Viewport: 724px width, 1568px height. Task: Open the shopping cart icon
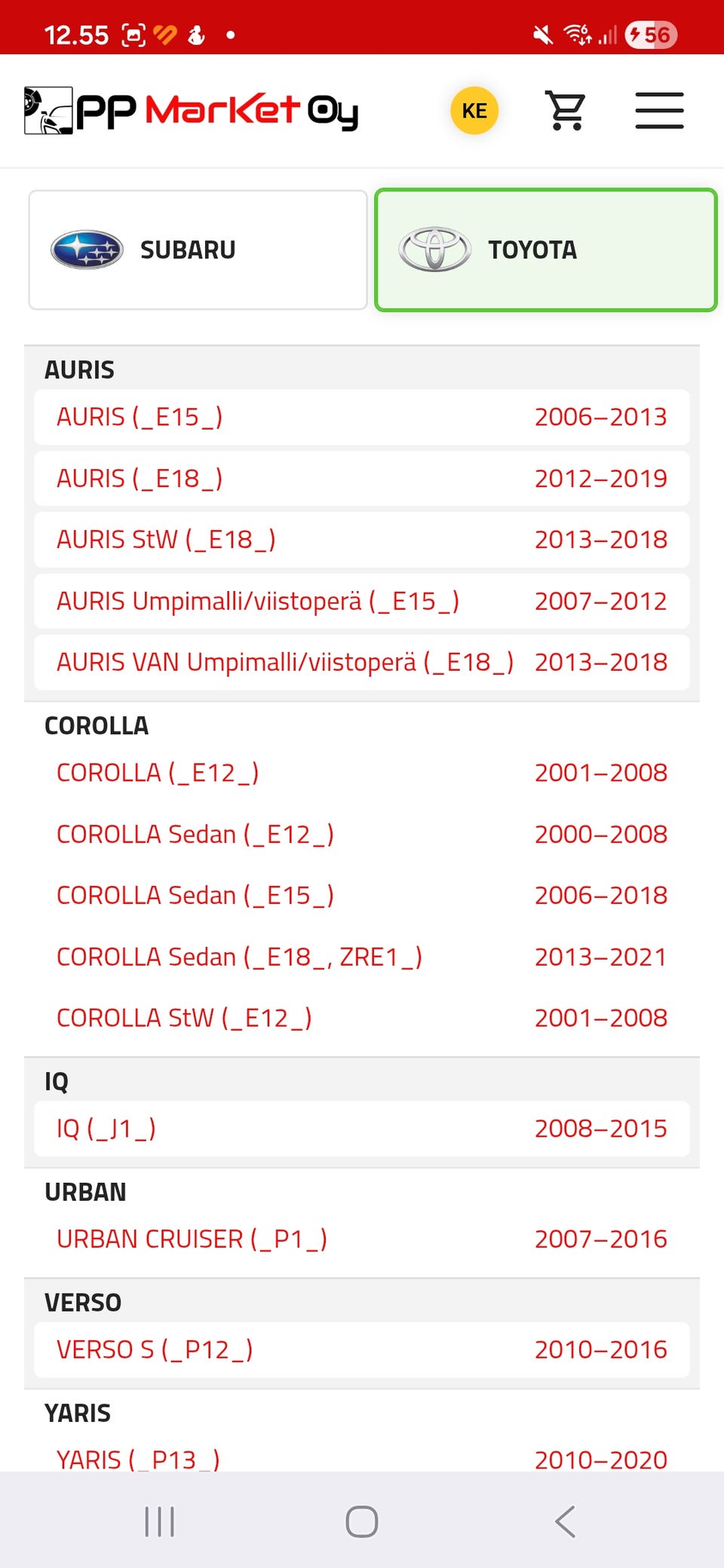pyautogui.click(x=566, y=111)
